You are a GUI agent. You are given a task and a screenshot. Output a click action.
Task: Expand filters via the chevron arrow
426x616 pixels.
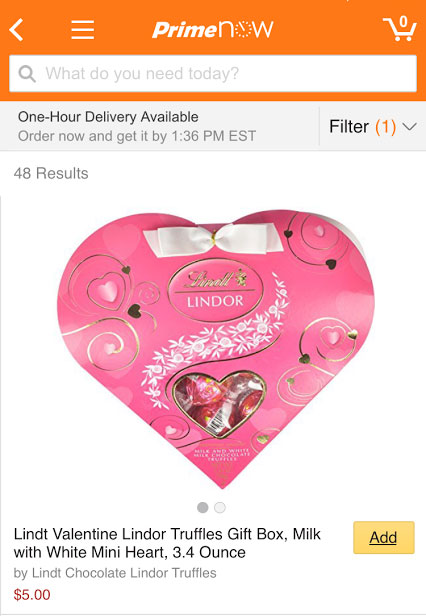click(409, 127)
